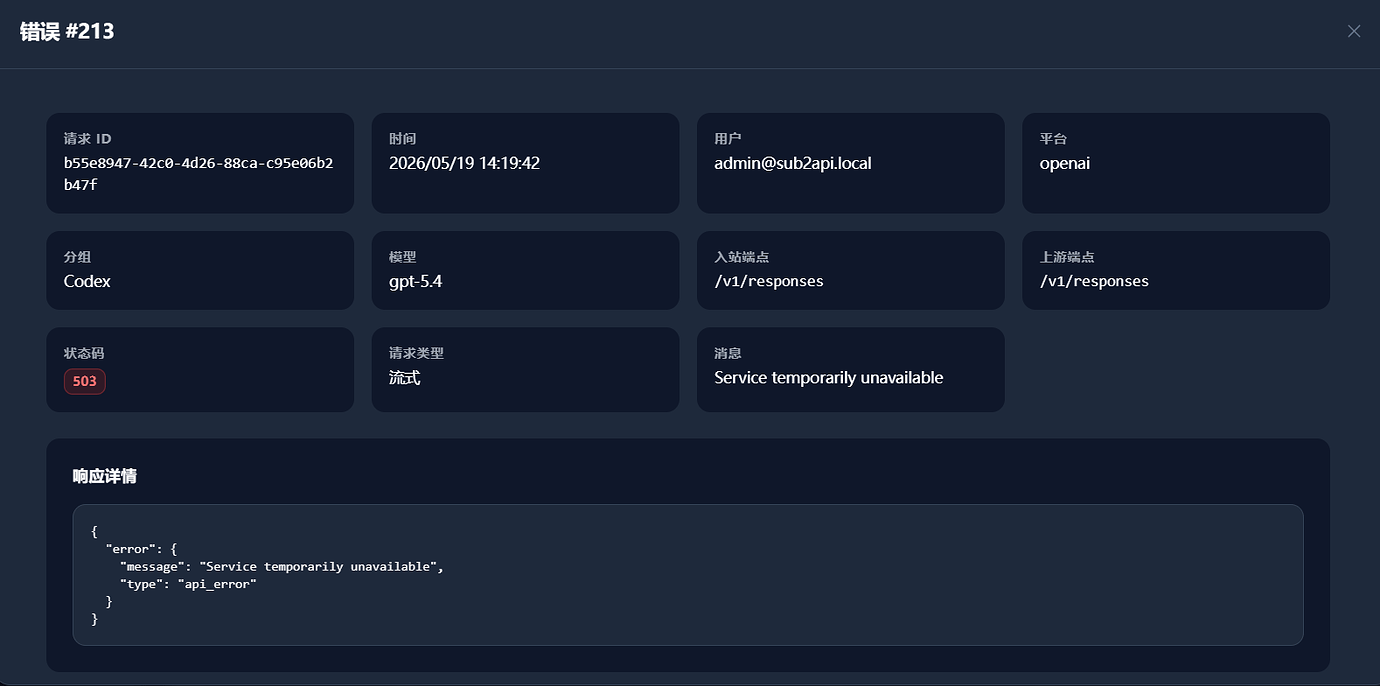Click the "message" line in the JSON response
The image size is (1380, 686).
coord(281,567)
